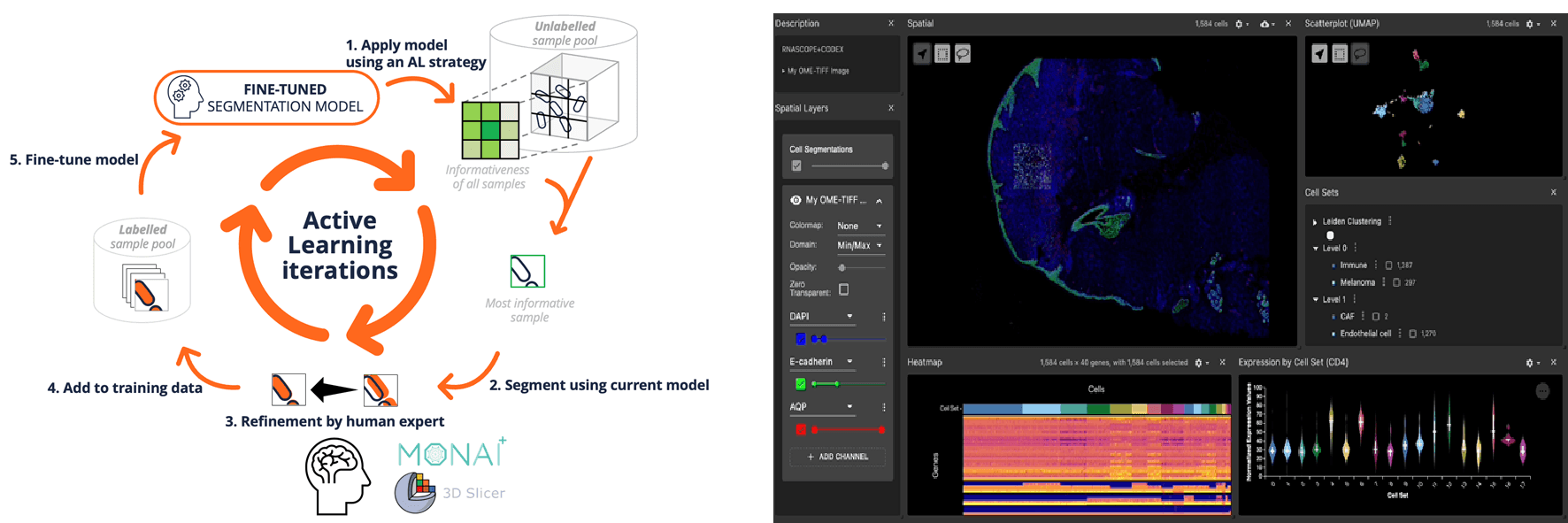Check the Immune cell set checkbox

click(x=1389, y=265)
